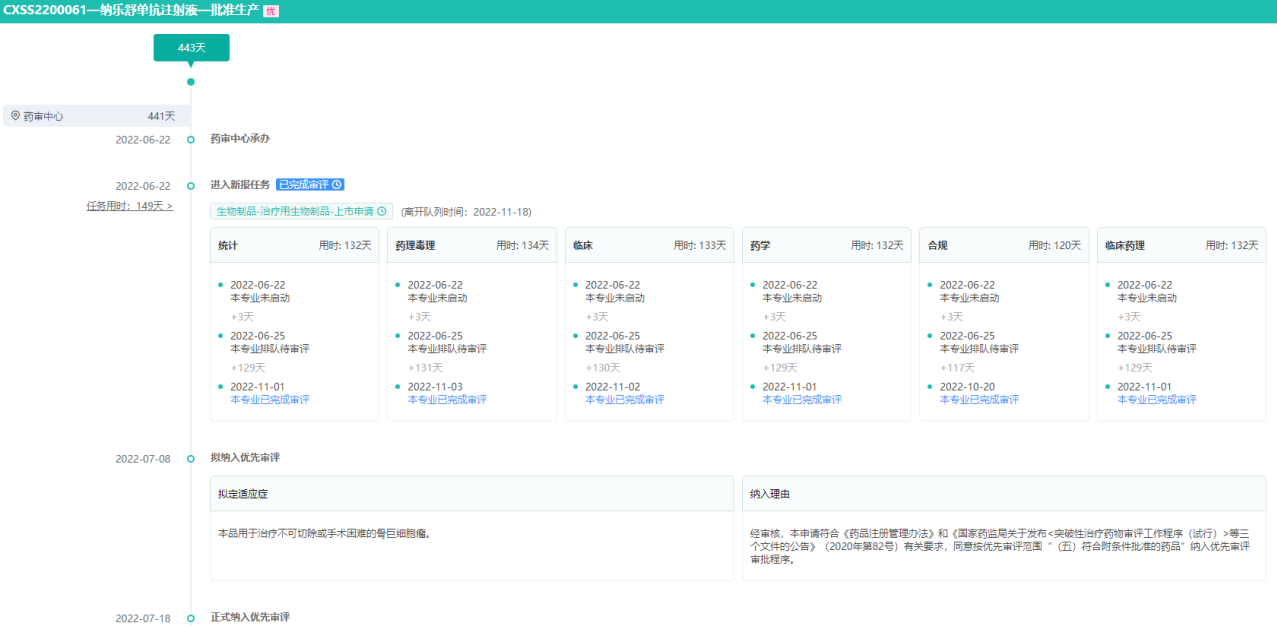1277x626 pixels.
Task: Click the top teal timeline dot under 443天
Action: (x=191, y=82)
